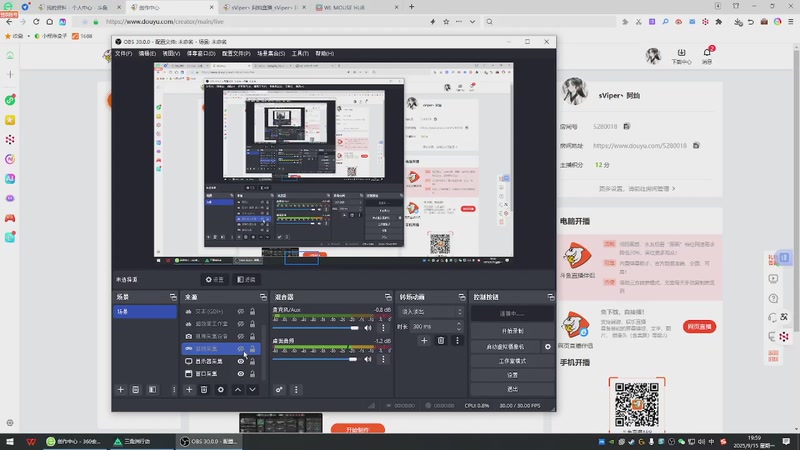Open desktop audio channel options menu

[383, 359]
